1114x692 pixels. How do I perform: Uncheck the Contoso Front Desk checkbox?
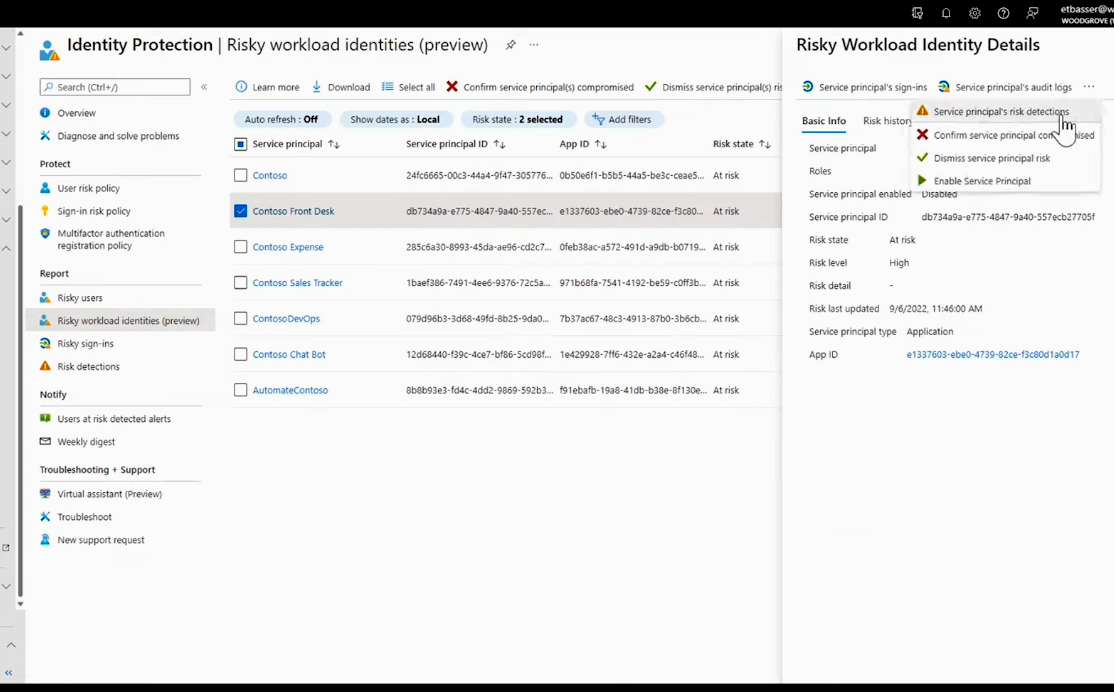(241, 211)
